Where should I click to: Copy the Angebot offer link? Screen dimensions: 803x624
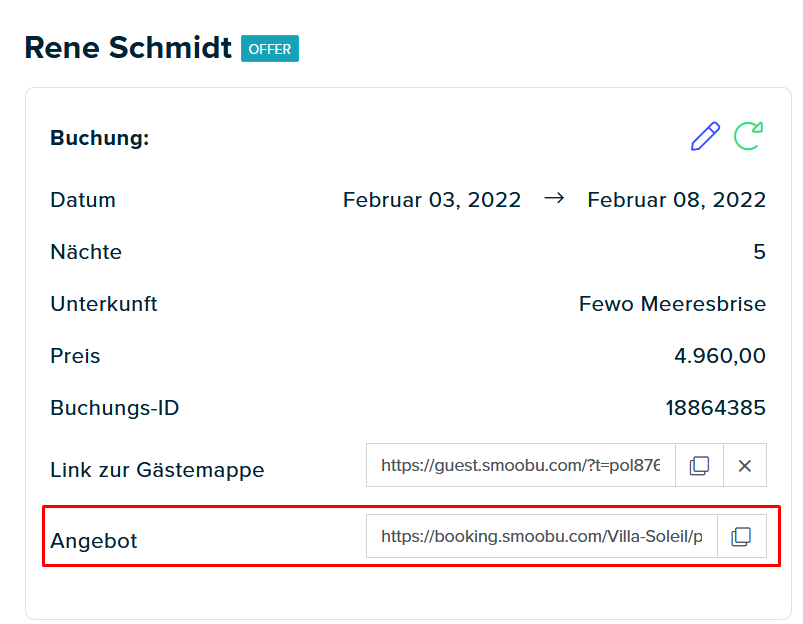[742, 536]
